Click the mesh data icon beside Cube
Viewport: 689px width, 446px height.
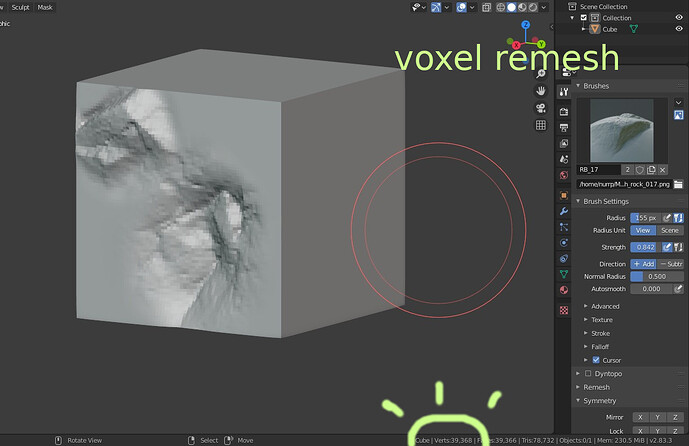pyautogui.click(x=633, y=29)
